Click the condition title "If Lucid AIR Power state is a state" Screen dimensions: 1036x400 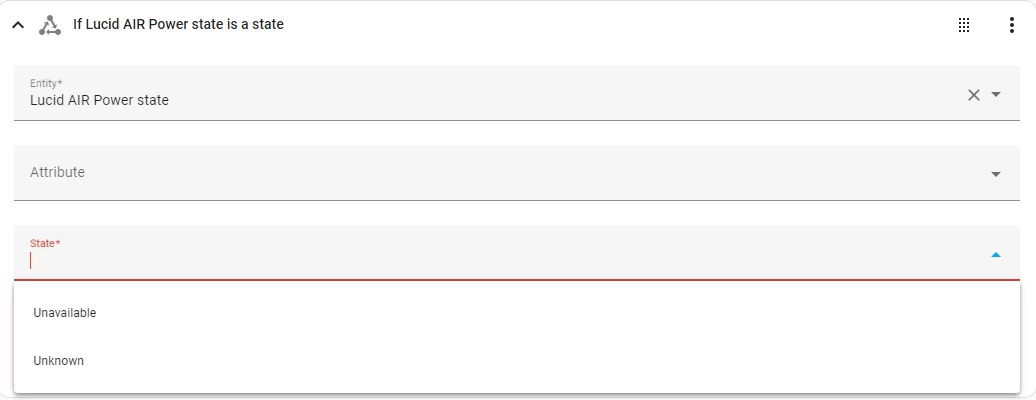[x=178, y=24]
